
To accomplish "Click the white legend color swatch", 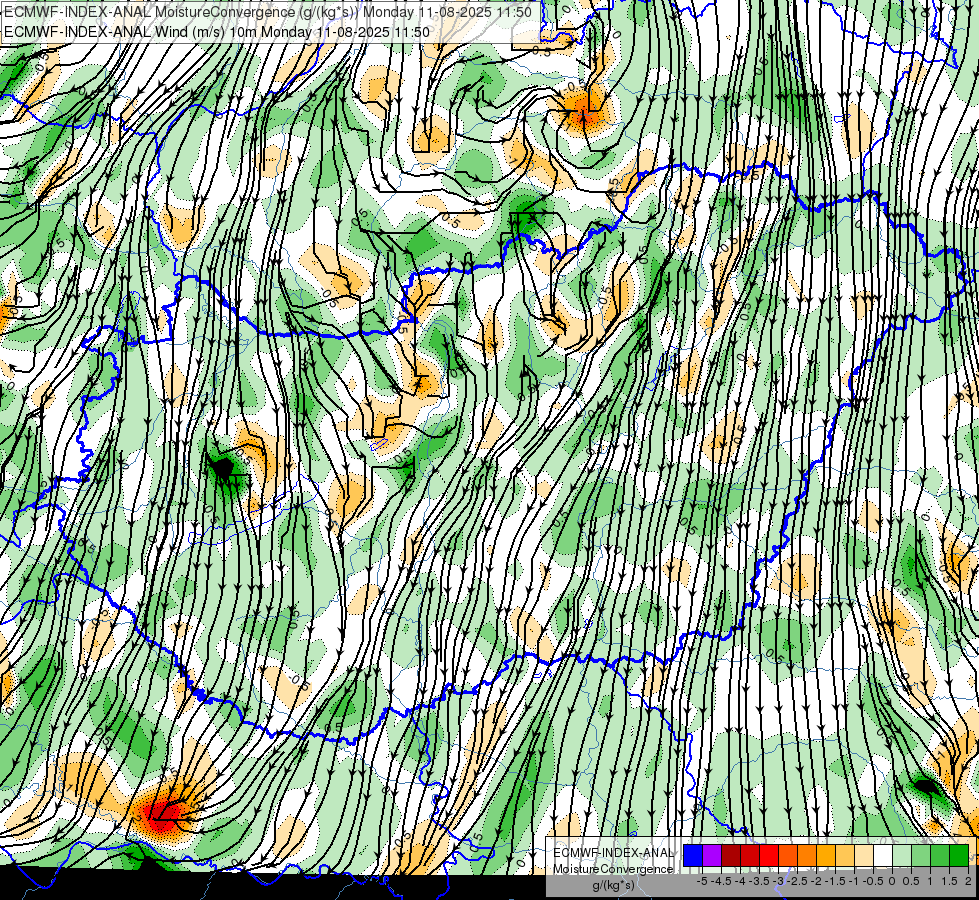I will click(883, 856).
